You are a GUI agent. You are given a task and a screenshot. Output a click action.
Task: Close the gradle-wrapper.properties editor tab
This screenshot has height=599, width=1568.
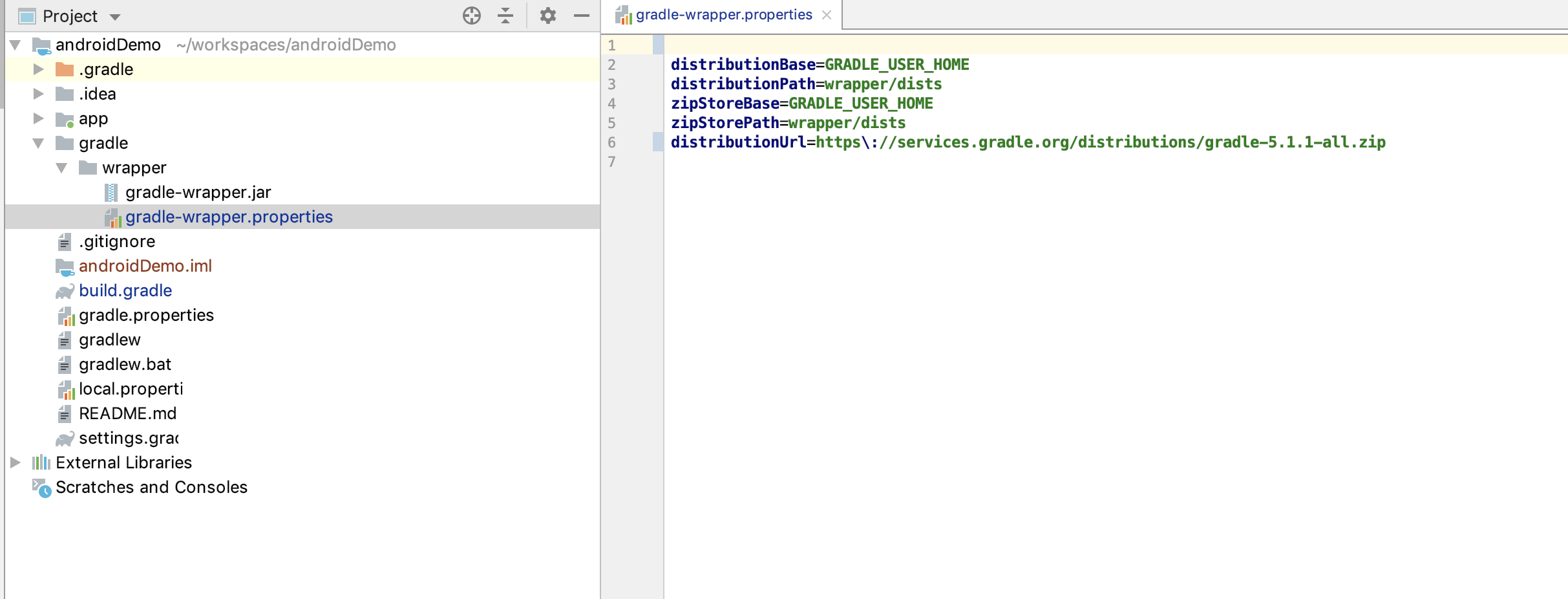click(x=827, y=15)
